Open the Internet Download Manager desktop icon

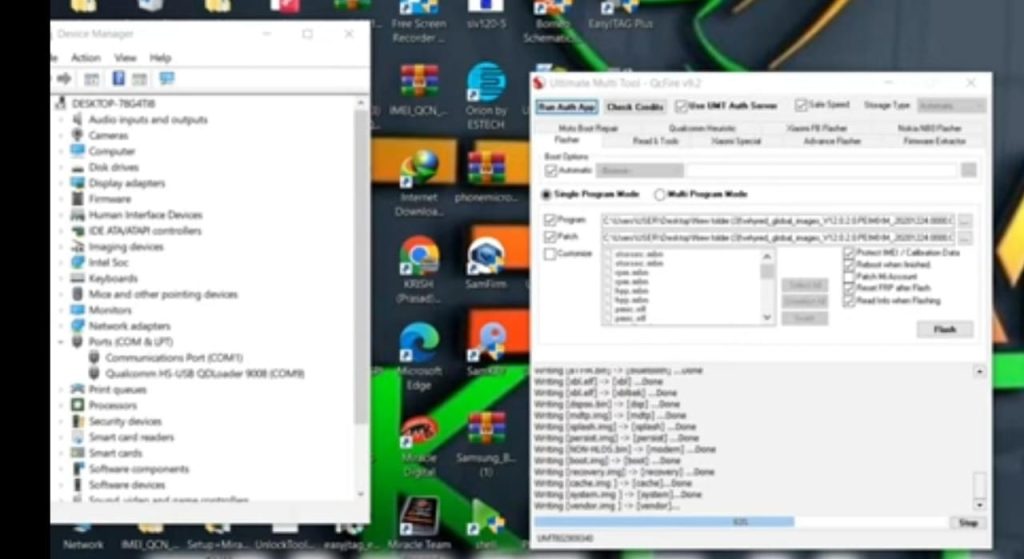418,167
